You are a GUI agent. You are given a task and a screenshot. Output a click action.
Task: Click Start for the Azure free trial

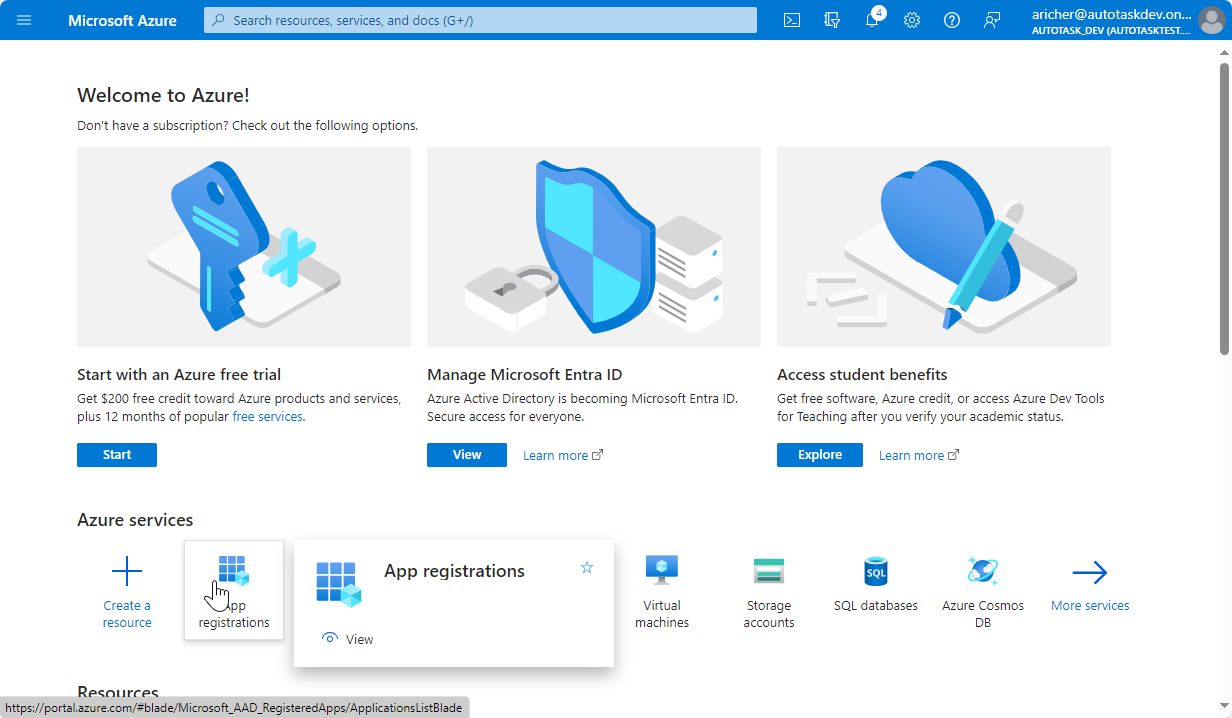coord(117,455)
